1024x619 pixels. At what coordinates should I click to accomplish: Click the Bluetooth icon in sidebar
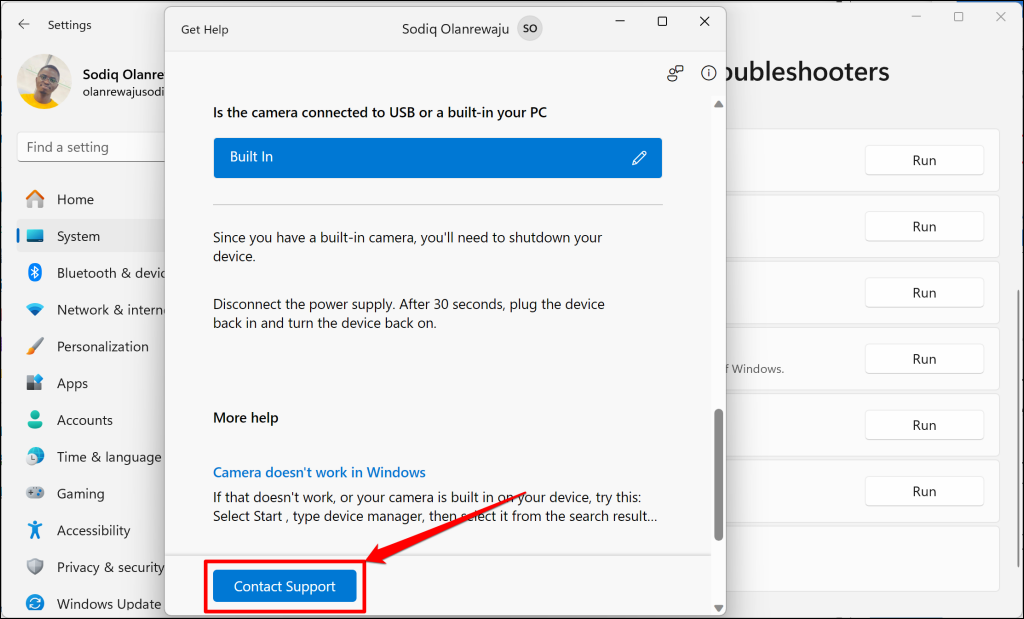pyautogui.click(x=35, y=272)
